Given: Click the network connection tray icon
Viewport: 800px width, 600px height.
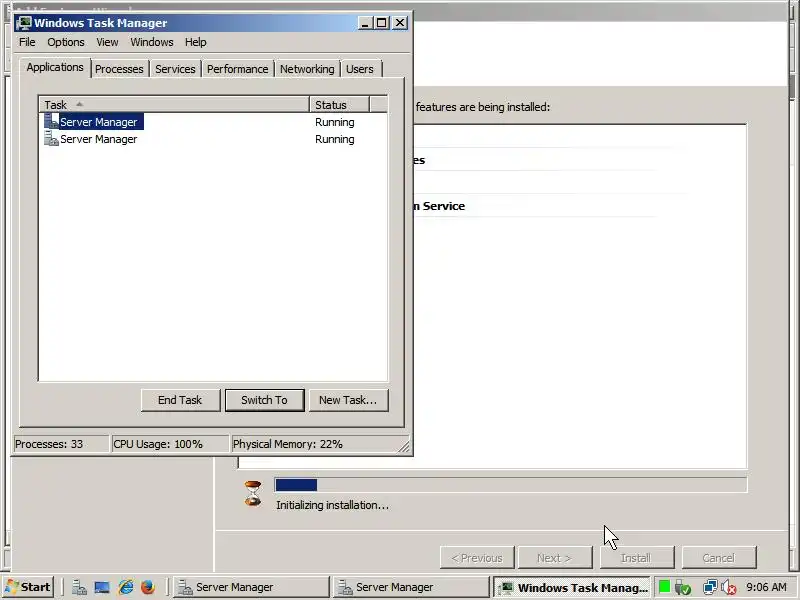Looking at the screenshot, I should pos(710,587).
